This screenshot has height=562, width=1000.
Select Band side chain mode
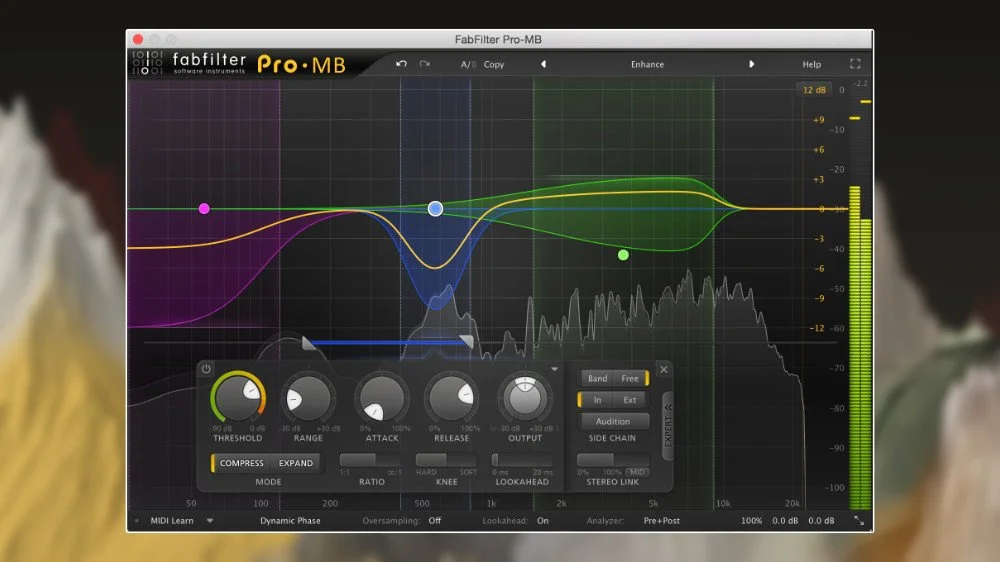(x=598, y=378)
